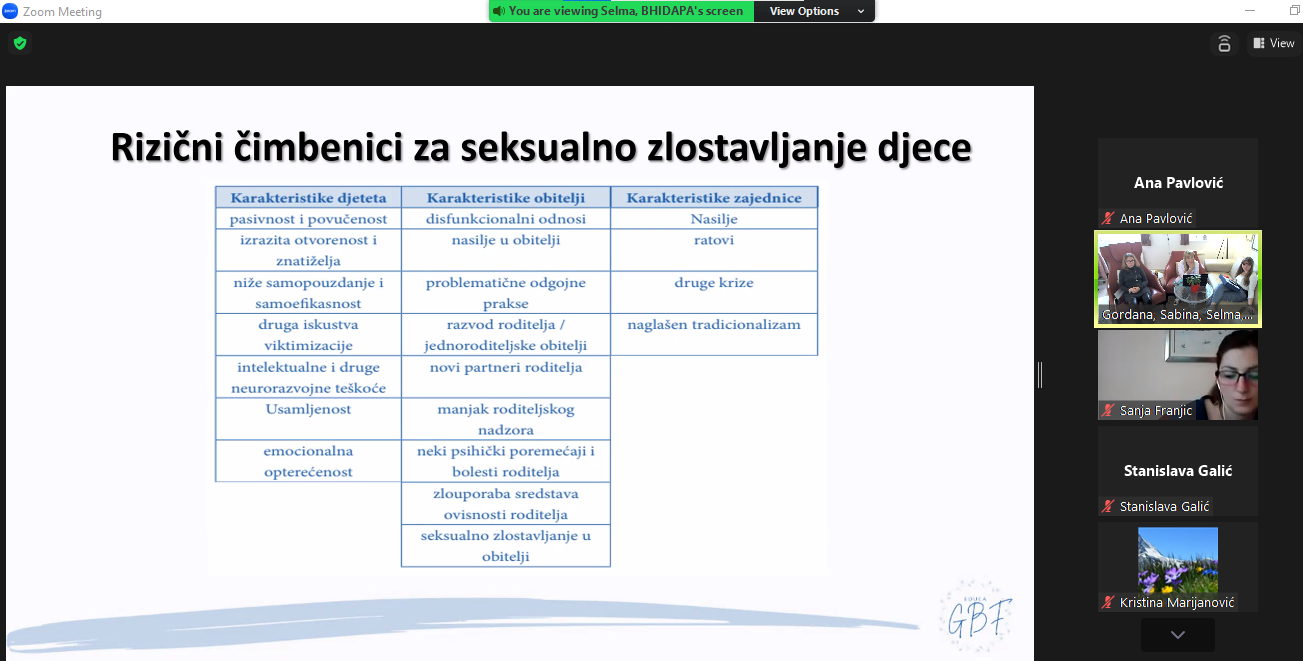Click Sanja Franjic's muted microphone icon

click(1108, 410)
